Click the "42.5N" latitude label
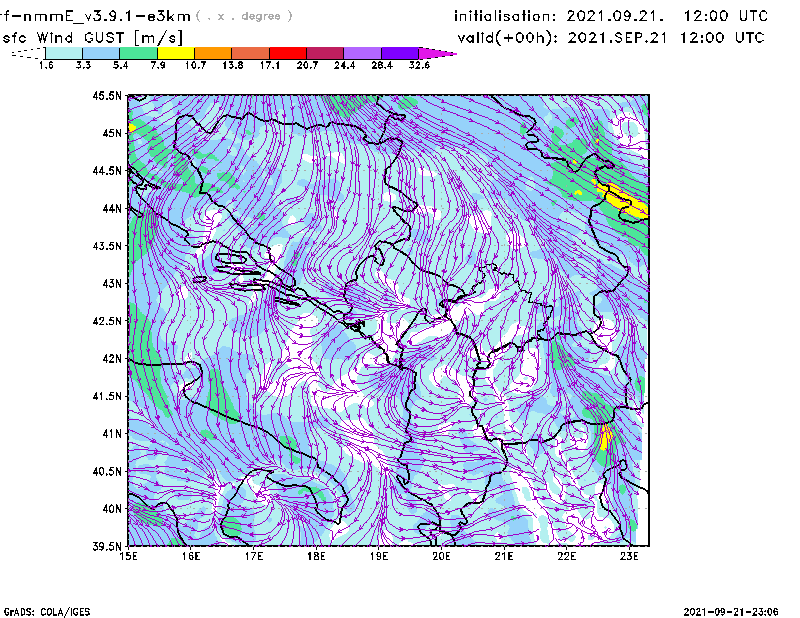 pyautogui.click(x=108, y=321)
